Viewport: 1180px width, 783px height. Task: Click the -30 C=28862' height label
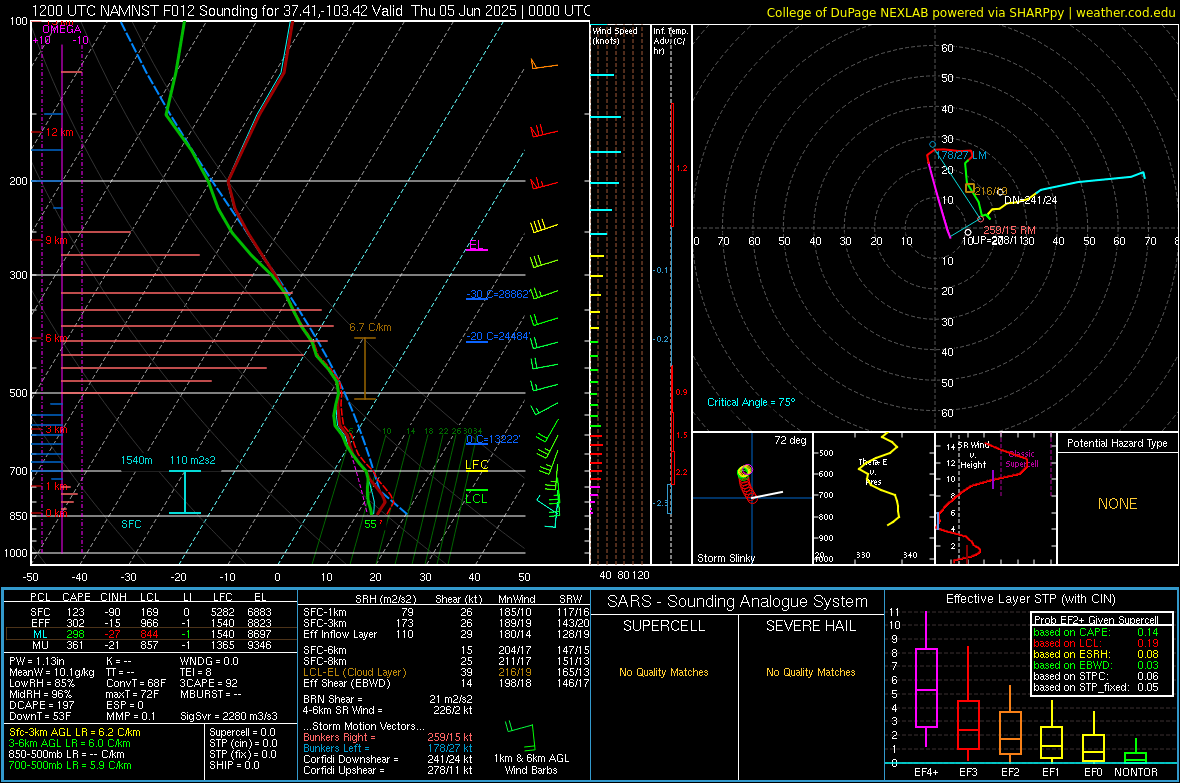point(497,294)
